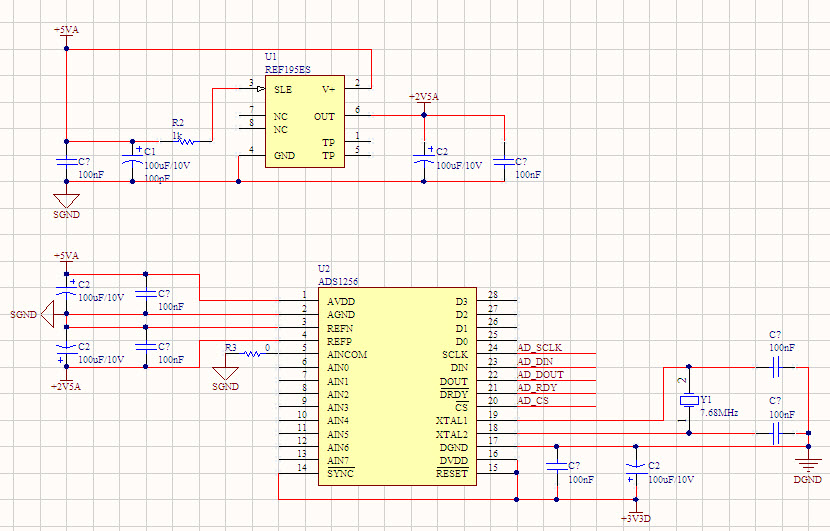830x531 pixels.
Task: Click the AIN0 pin label
Action: tap(338, 367)
